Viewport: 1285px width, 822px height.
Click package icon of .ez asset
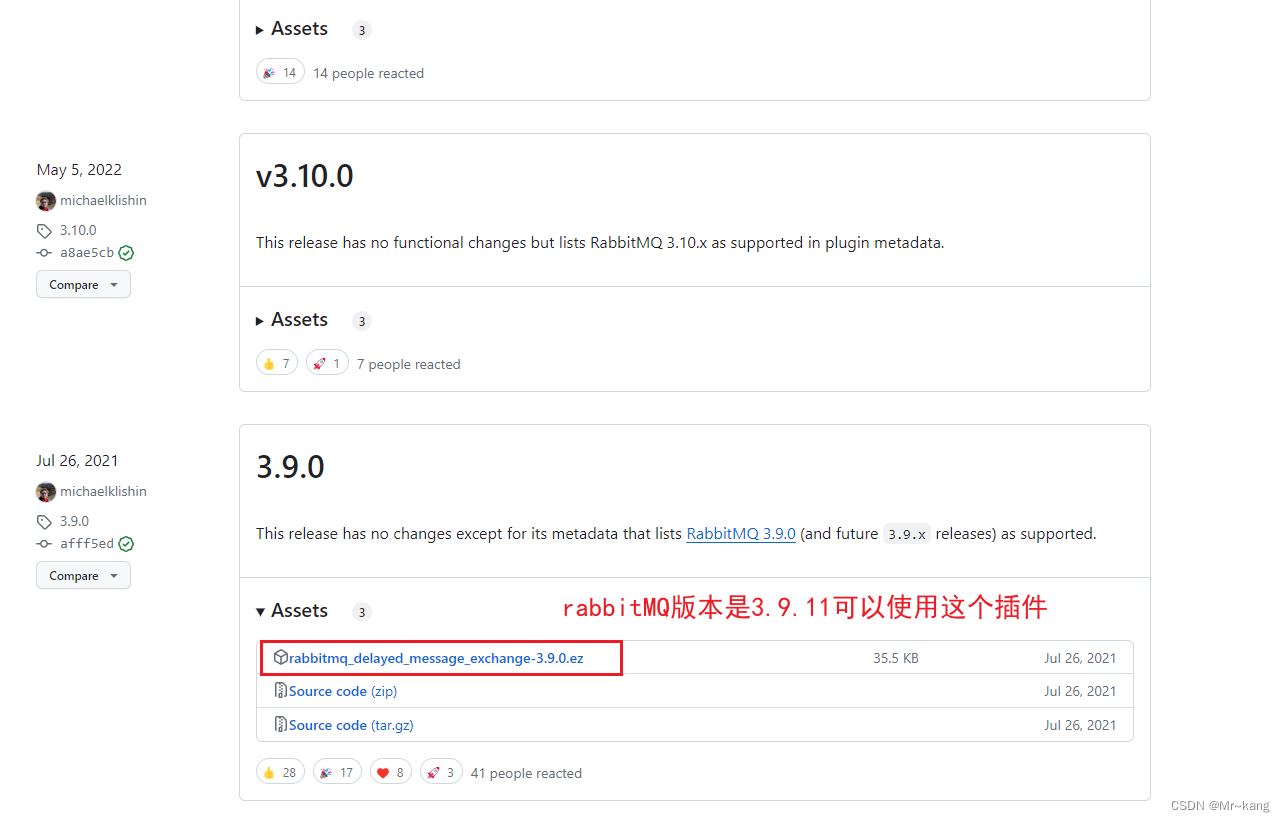tap(281, 658)
